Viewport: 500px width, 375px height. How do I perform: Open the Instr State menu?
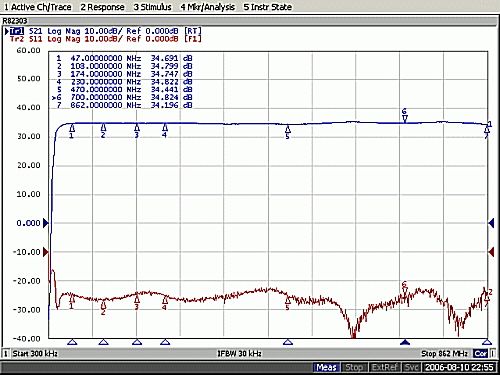[267, 7]
